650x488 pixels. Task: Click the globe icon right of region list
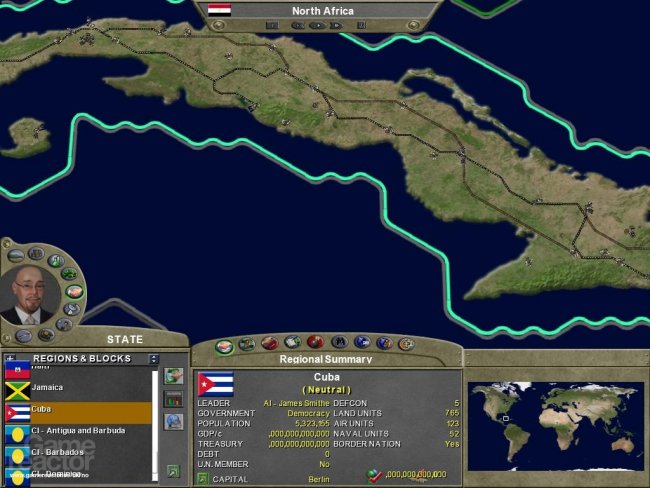point(173,422)
